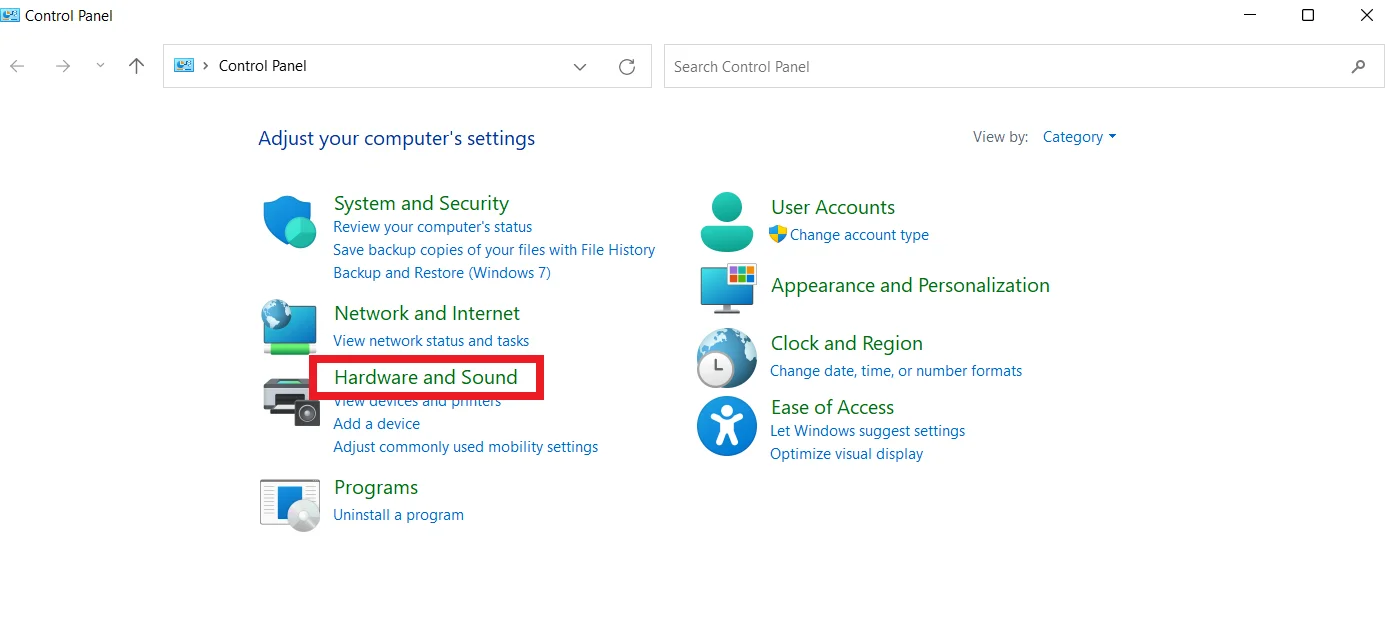Open the address bar history dropdown
Screen dimensions: 1393x627
tap(579, 66)
